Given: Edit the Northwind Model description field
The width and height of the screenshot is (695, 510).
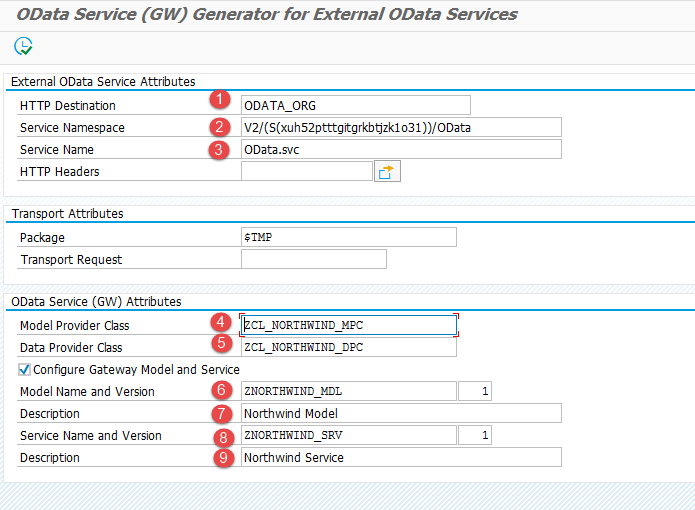Looking at the screenshot, I should [400, 413].
